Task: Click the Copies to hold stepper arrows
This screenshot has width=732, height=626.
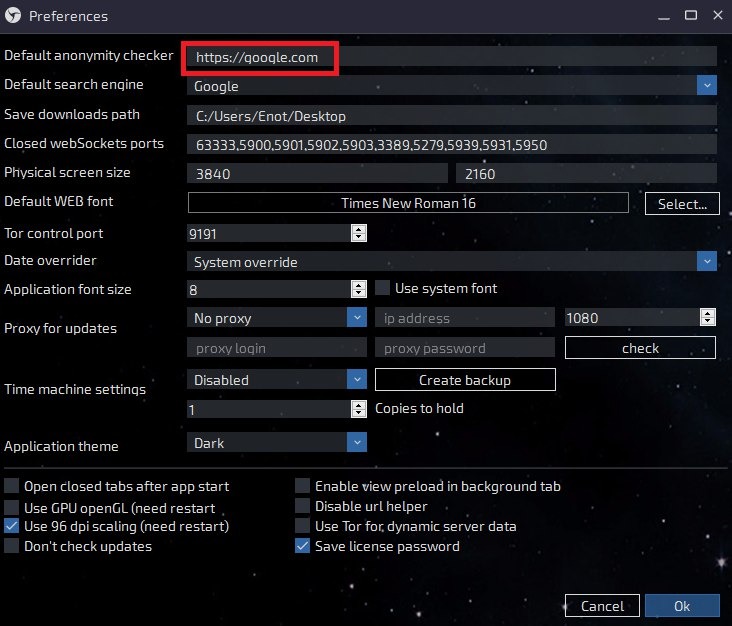Action: click(359, 409)
